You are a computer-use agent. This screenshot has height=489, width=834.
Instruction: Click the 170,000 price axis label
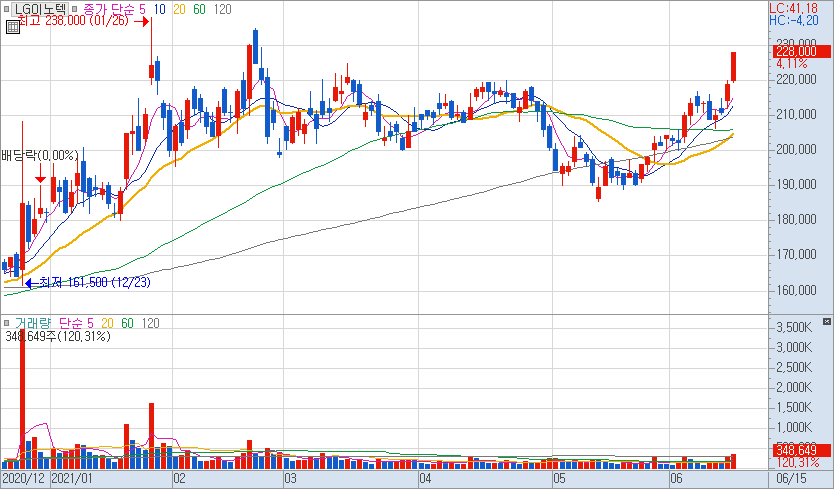point(796,255)
